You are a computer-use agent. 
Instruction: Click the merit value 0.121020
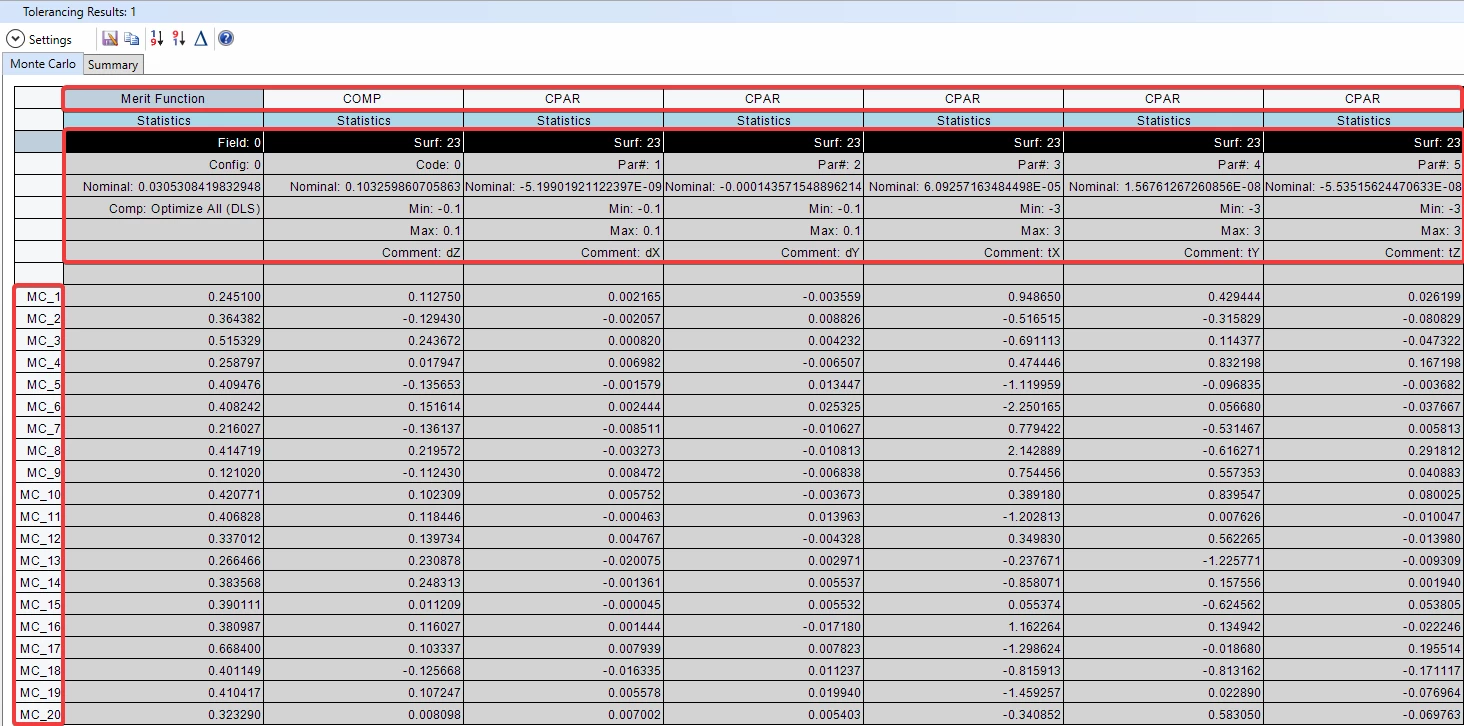pos(163,473)
